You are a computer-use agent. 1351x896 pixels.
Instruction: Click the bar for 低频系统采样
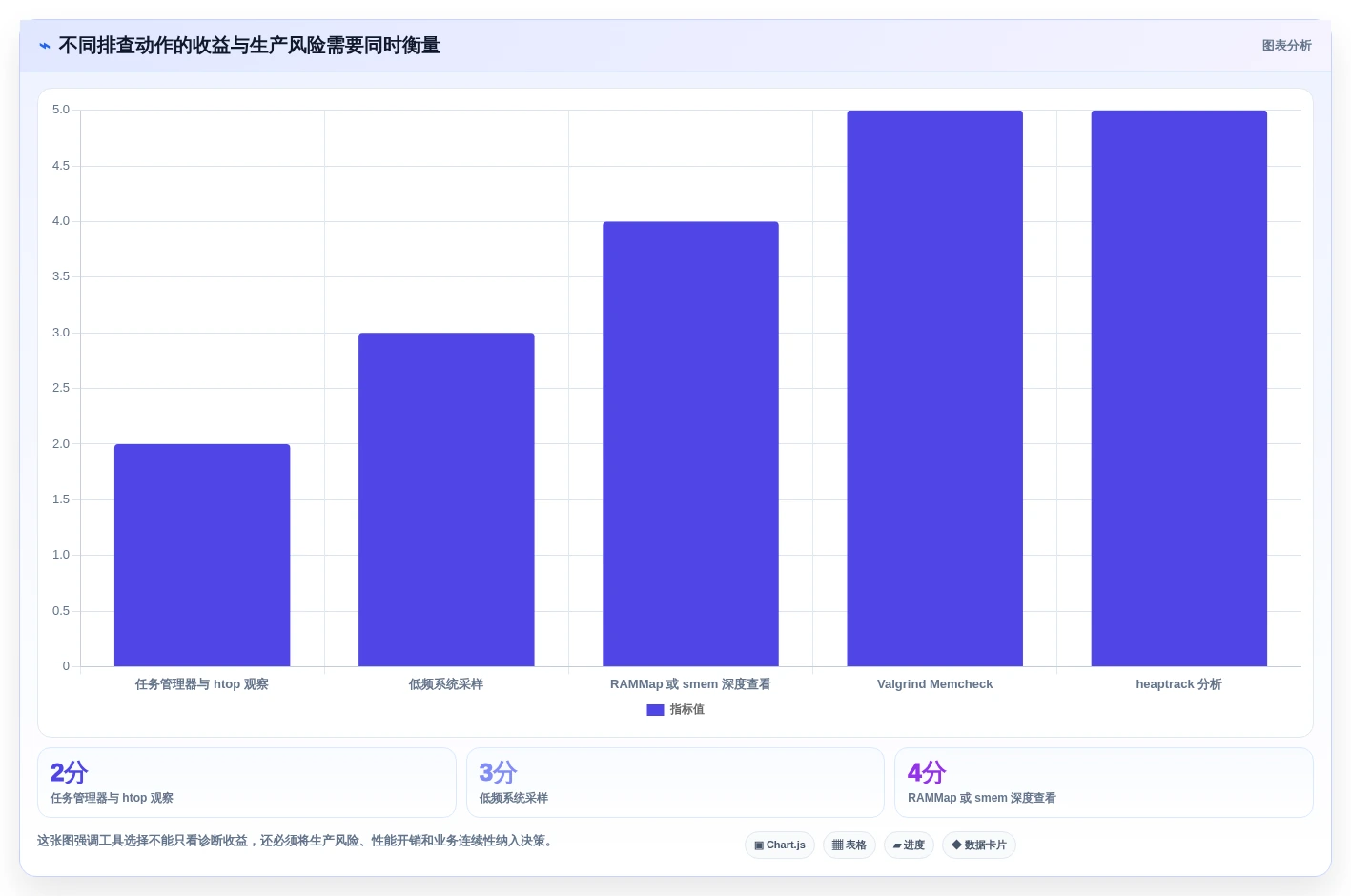[446, 499]
